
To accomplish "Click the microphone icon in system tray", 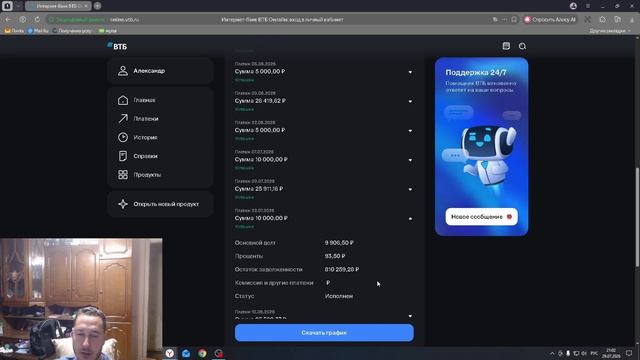I will coord(568,353).
